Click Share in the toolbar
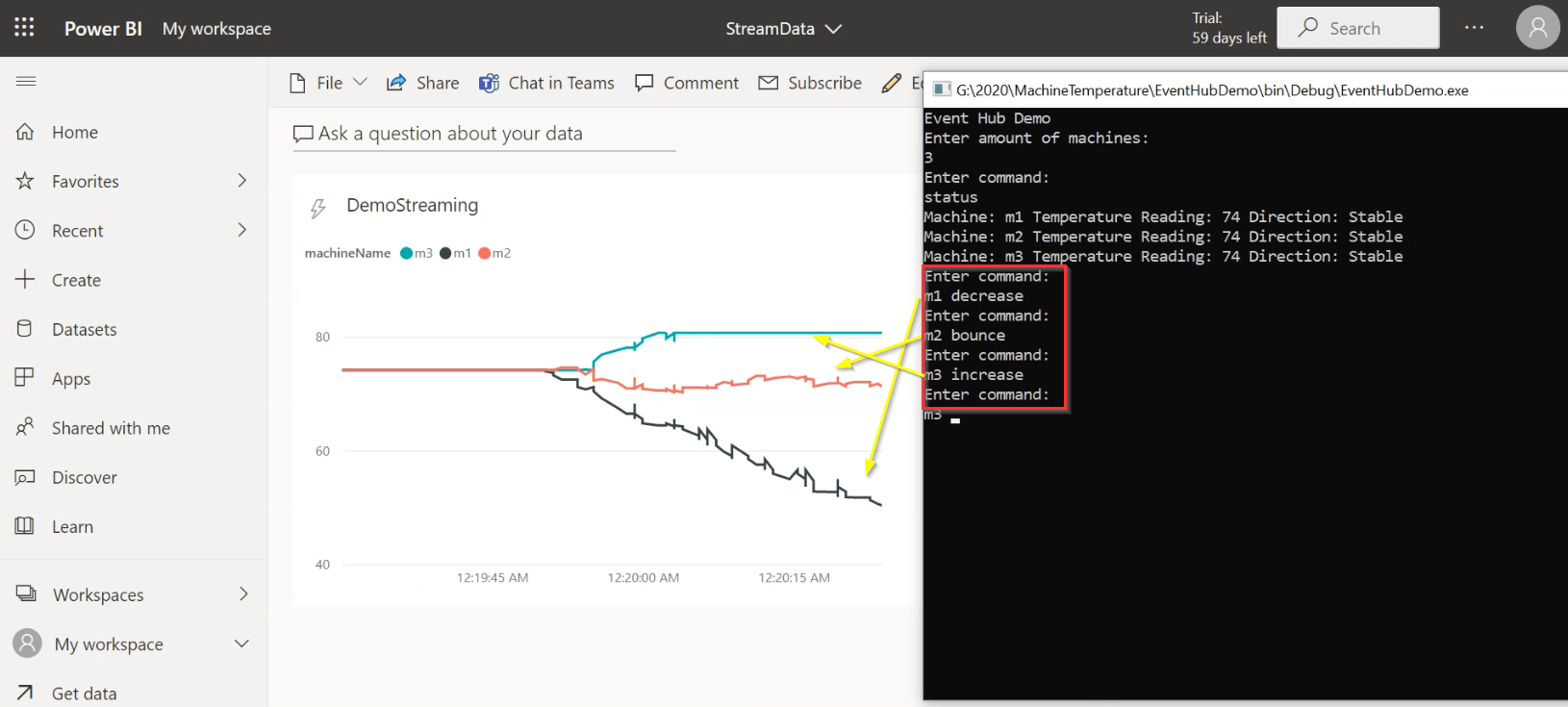 423,83
